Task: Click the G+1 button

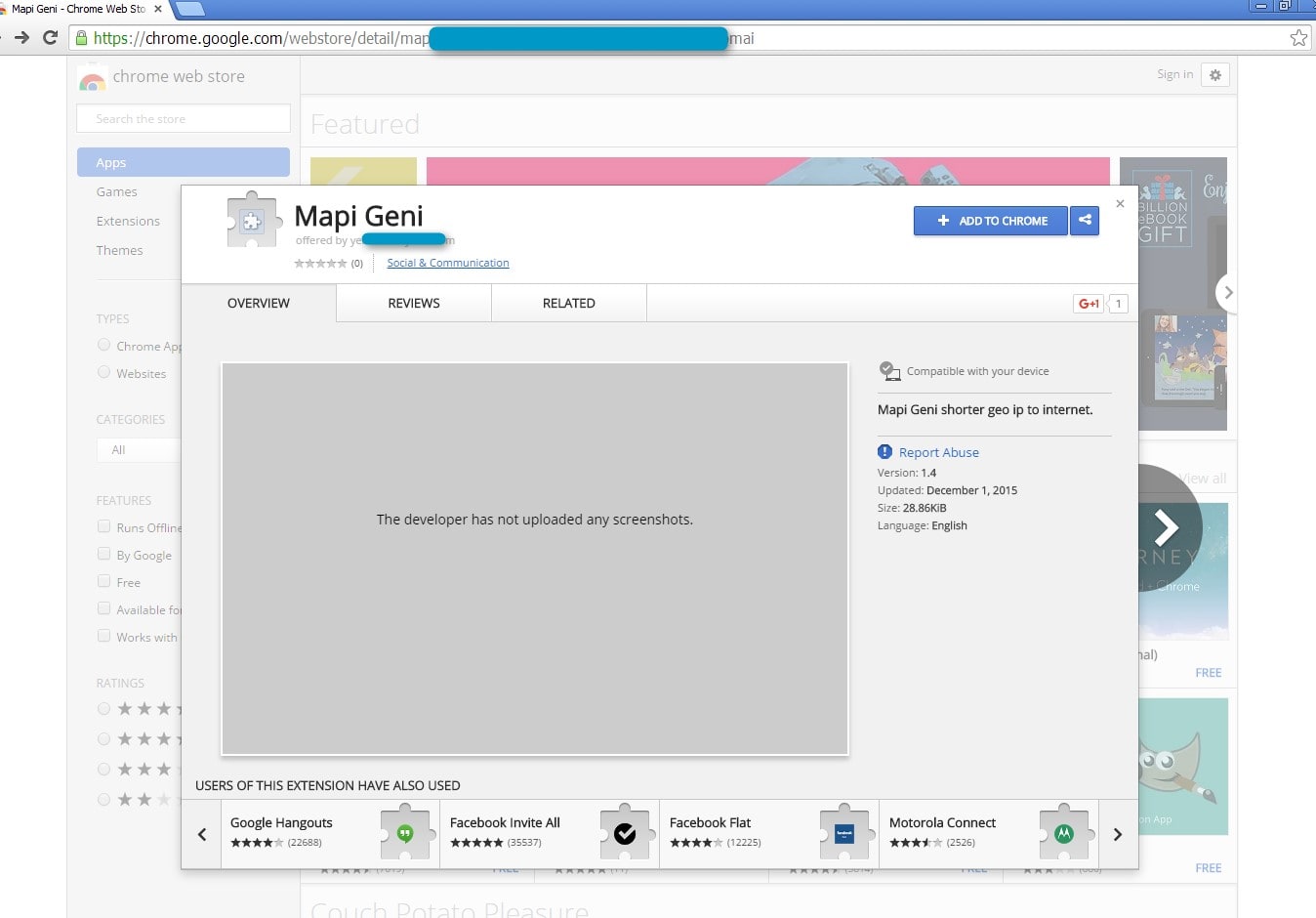Action: coord(1088,304)
